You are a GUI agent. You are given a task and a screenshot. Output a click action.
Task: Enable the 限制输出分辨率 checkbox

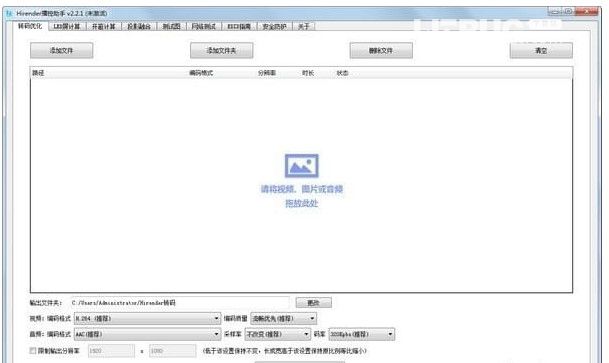click(x=33, y=351)
